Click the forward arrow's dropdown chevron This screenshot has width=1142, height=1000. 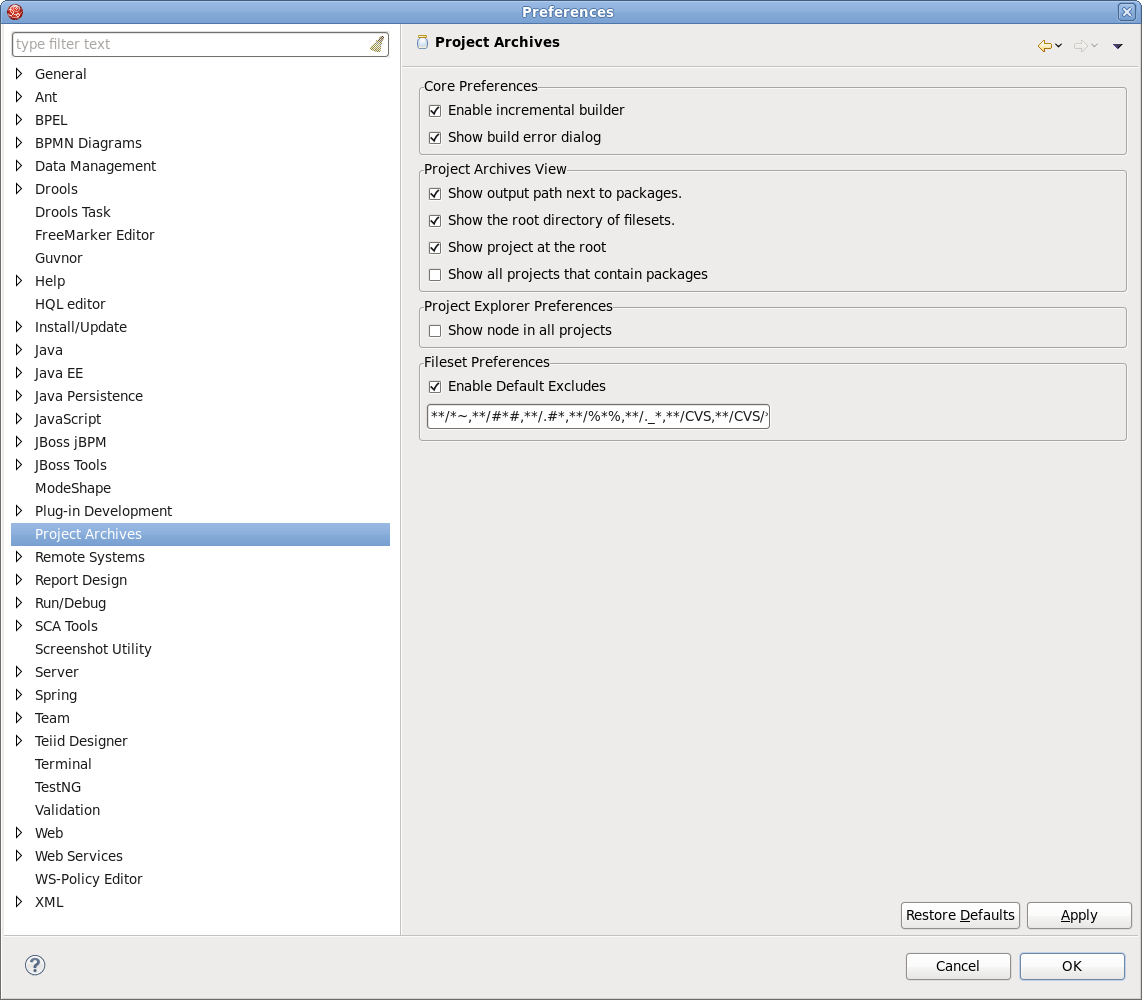(x=1094, y=45)
